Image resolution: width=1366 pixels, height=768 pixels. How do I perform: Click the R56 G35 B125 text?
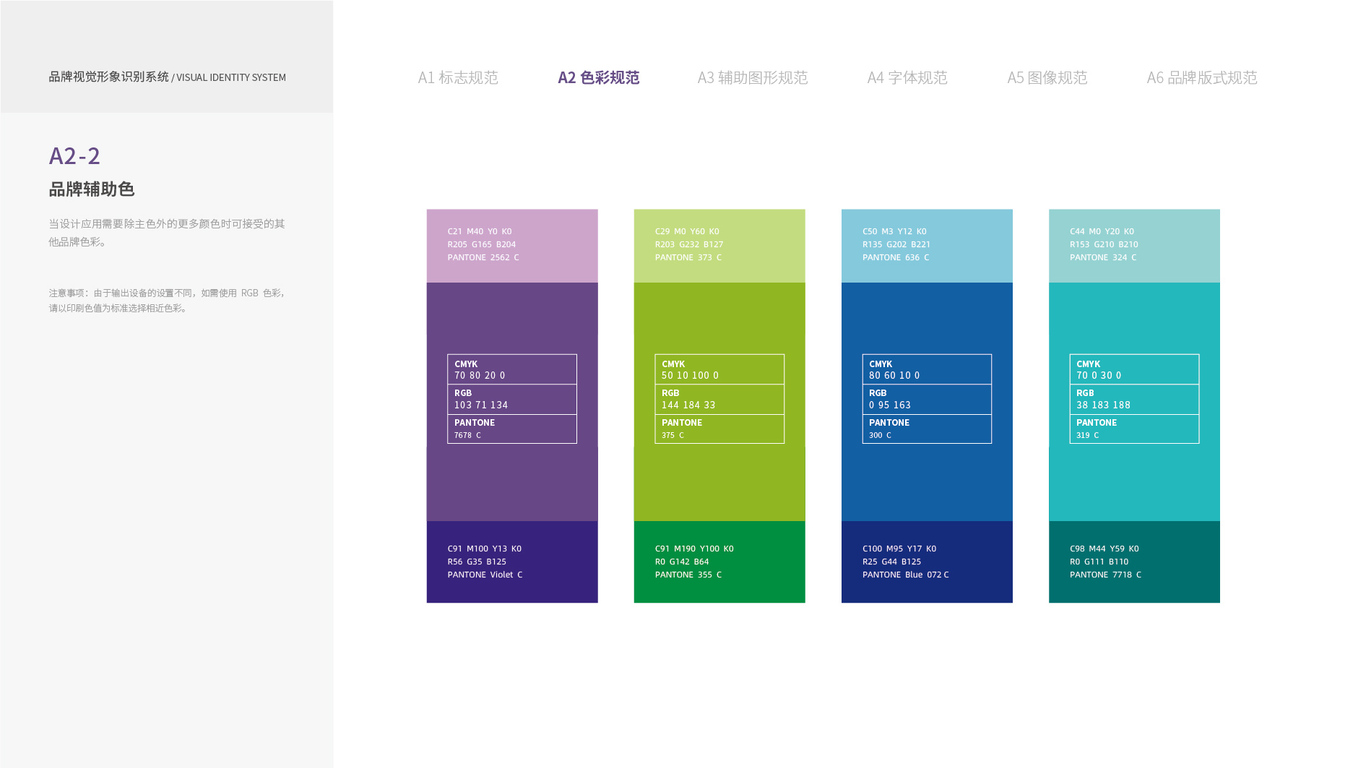tap(477, 561)
